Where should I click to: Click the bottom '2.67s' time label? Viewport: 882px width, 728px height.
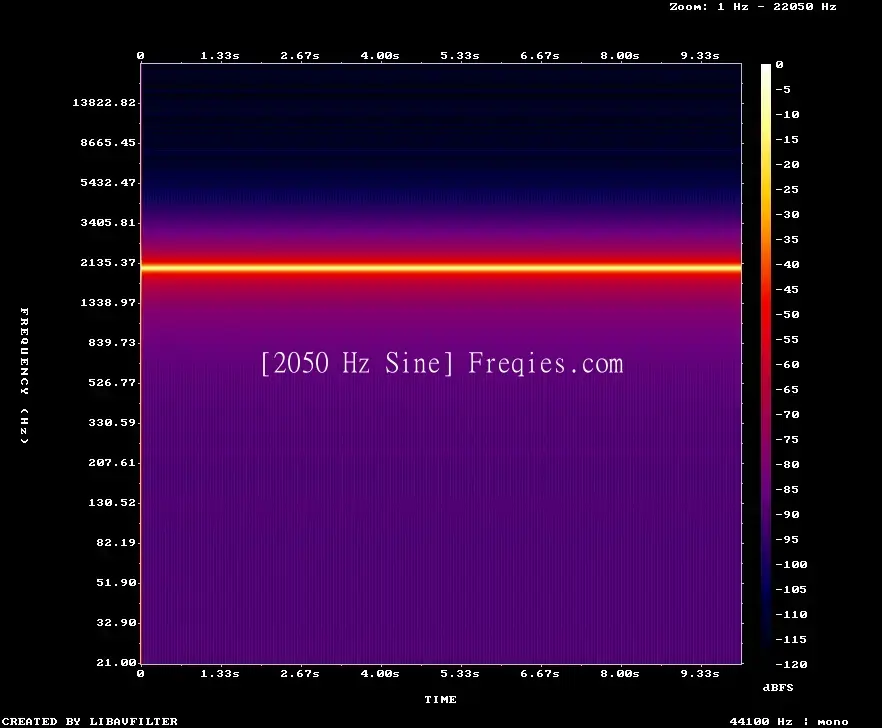click(x=300, y=673)
